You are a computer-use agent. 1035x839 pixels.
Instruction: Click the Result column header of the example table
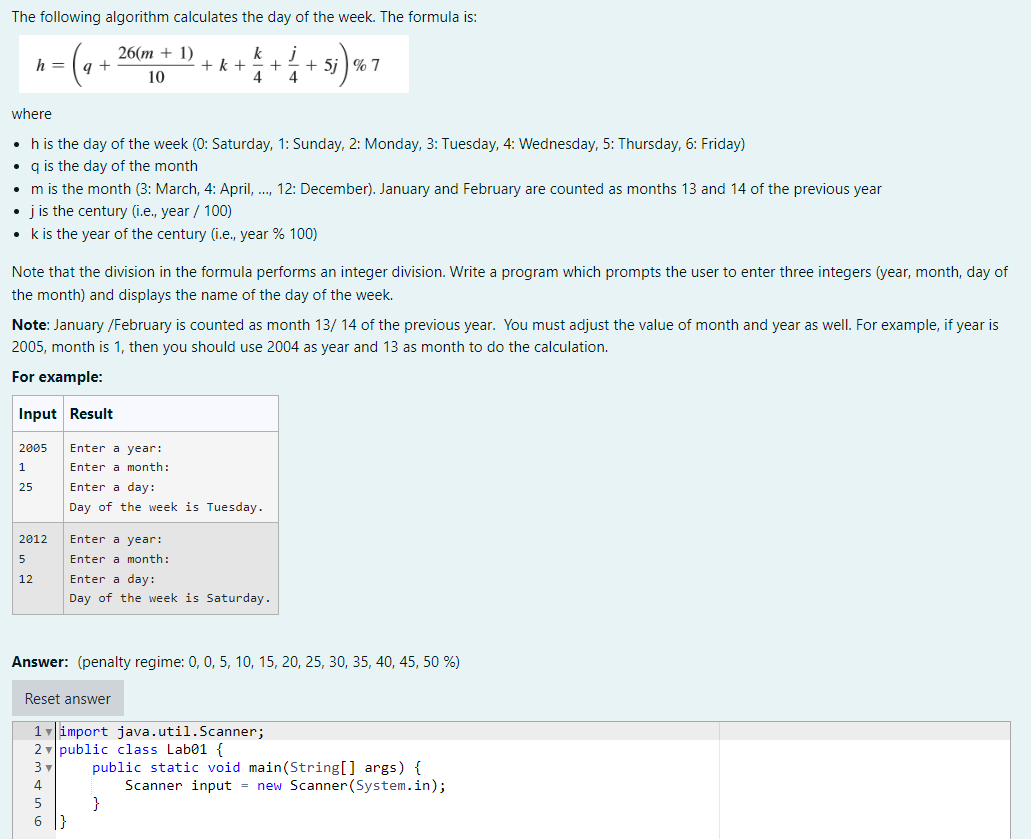[x=92, y=413]
